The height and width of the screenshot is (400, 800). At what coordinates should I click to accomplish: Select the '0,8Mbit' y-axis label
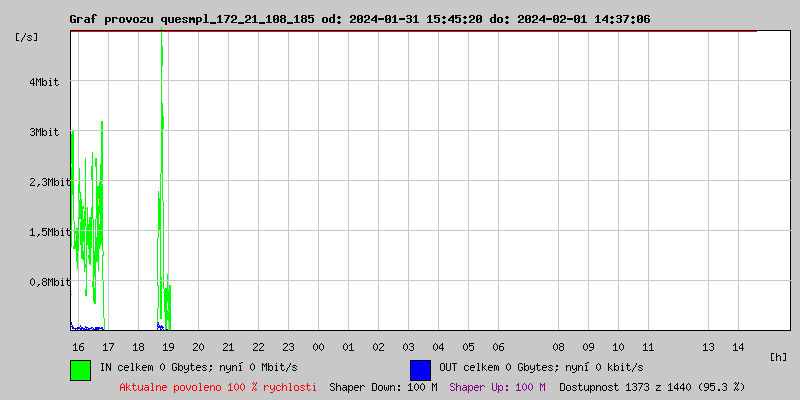(x=50, y=282)
